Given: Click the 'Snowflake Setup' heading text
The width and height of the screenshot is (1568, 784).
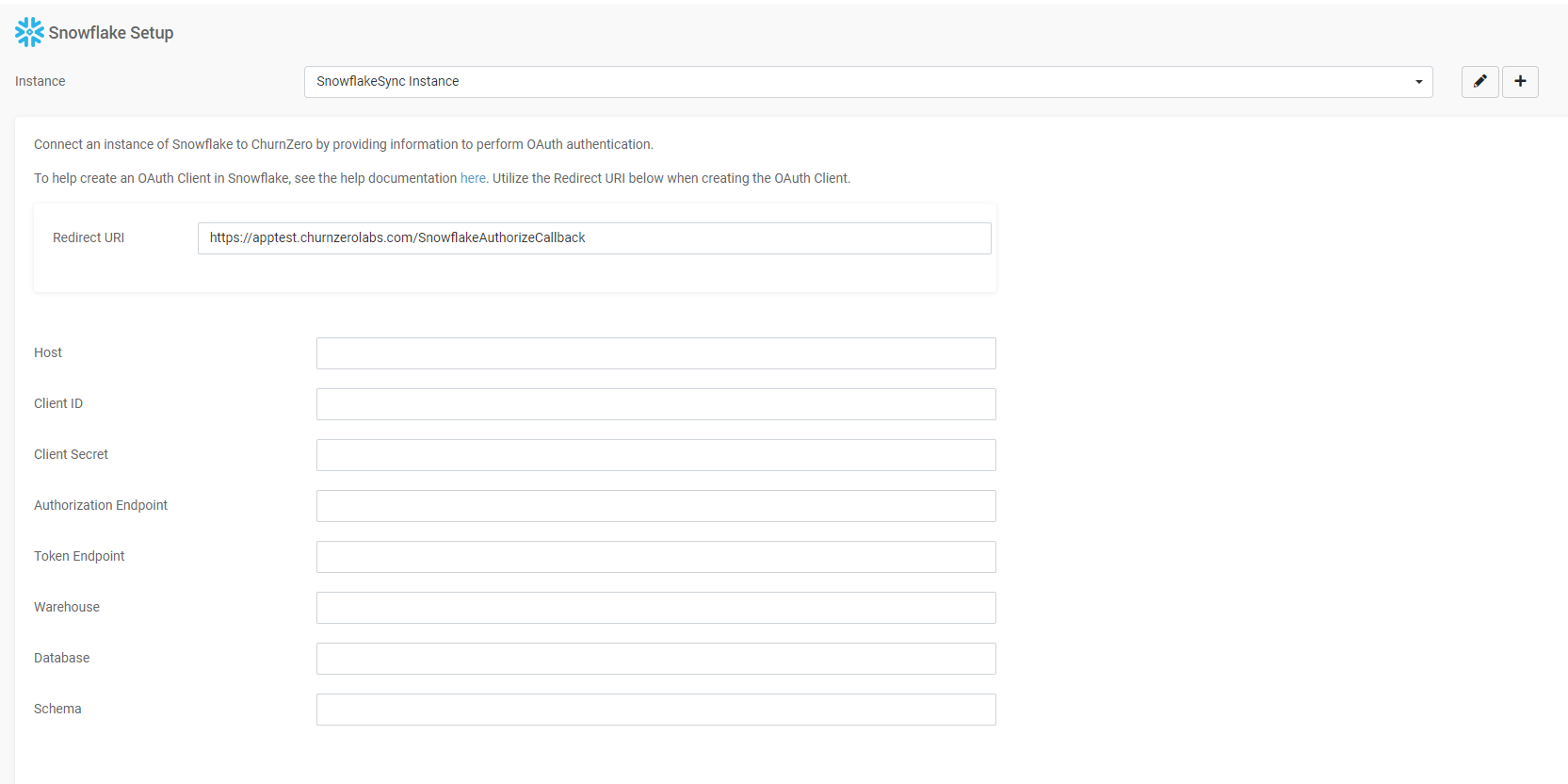Looking at the screenshot, I should [111, 33].
